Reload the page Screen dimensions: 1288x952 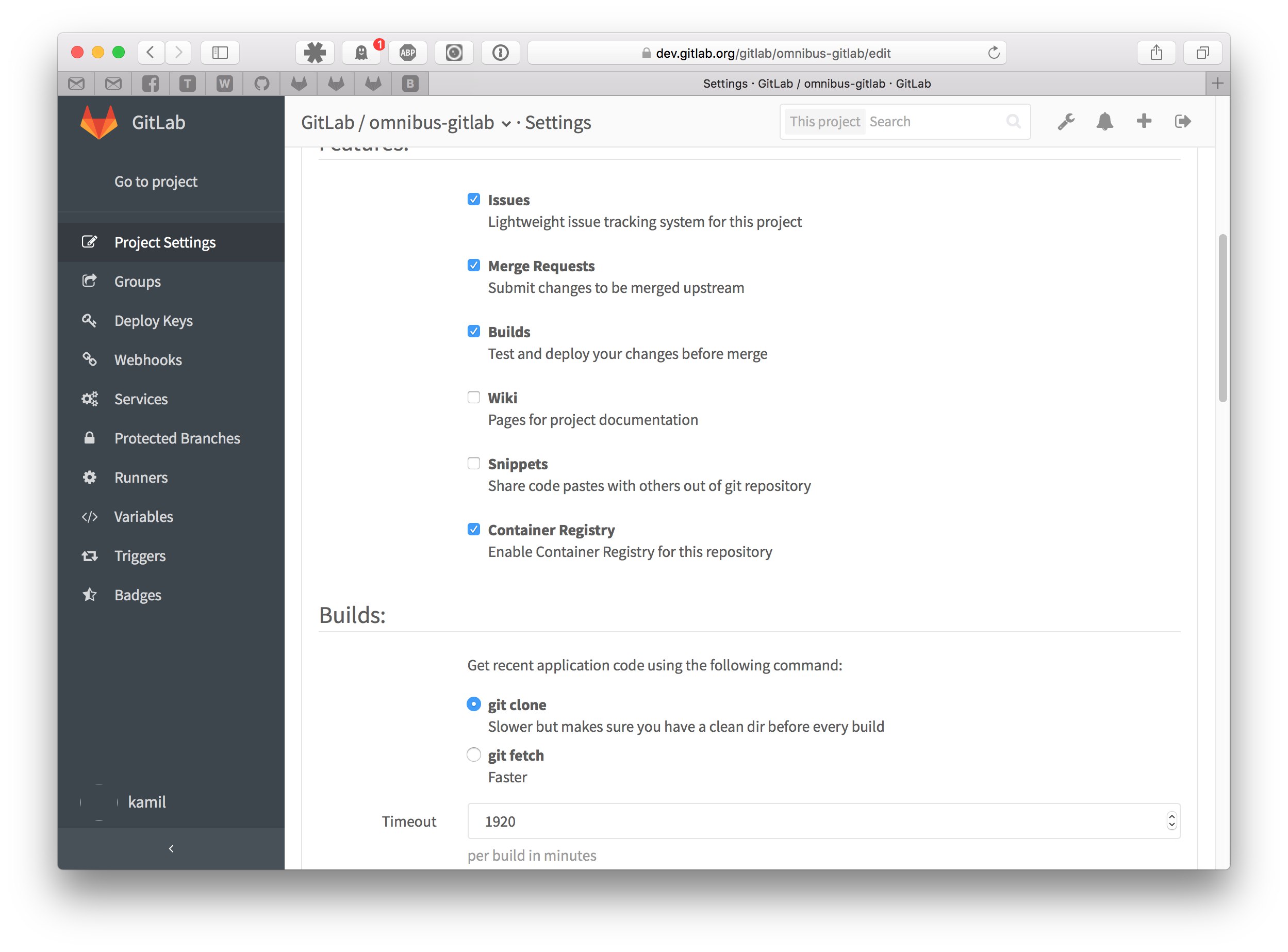(993, 53)
